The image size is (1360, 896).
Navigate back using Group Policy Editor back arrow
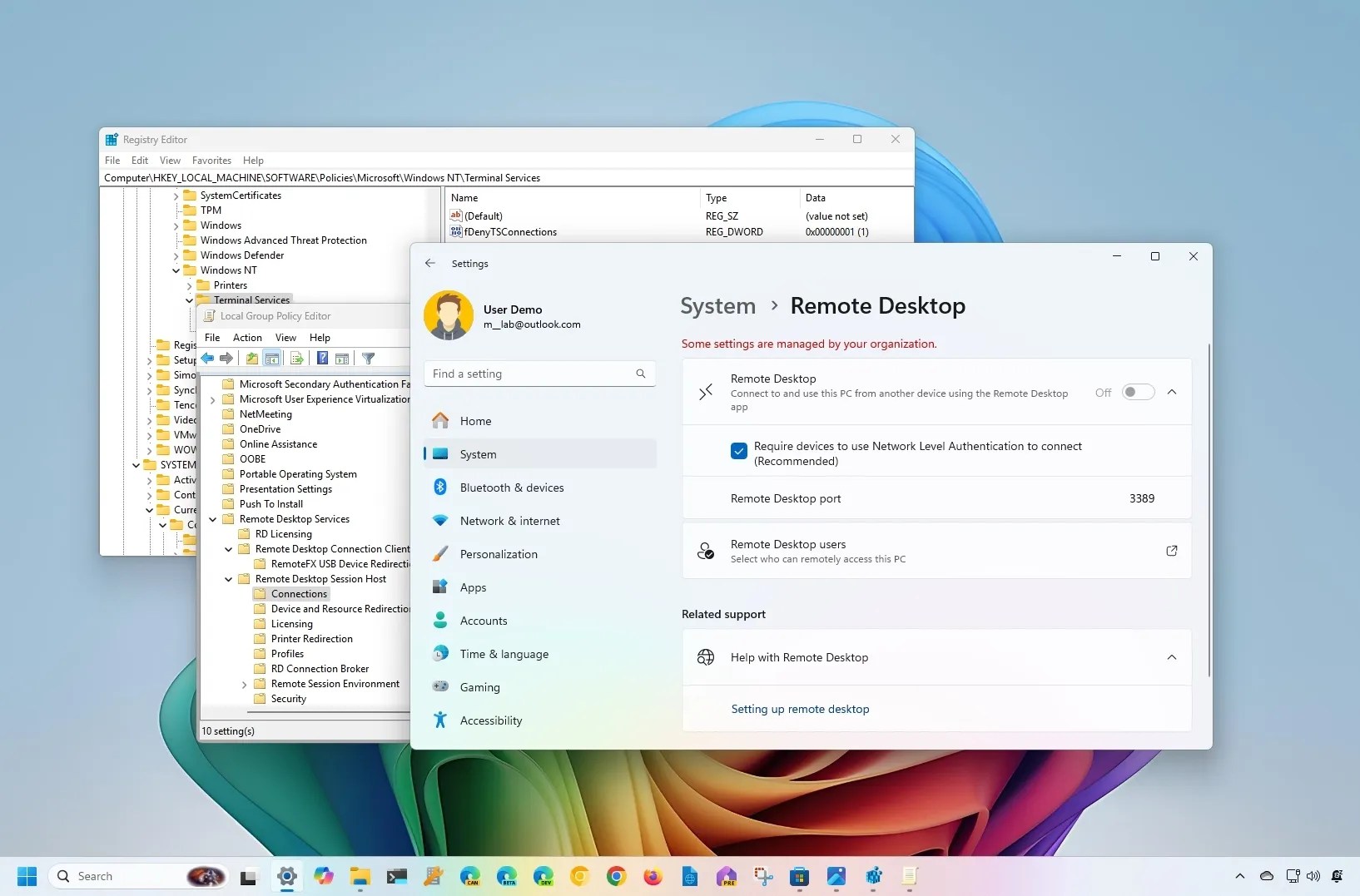pyautogui.click(x=208, y=358)
